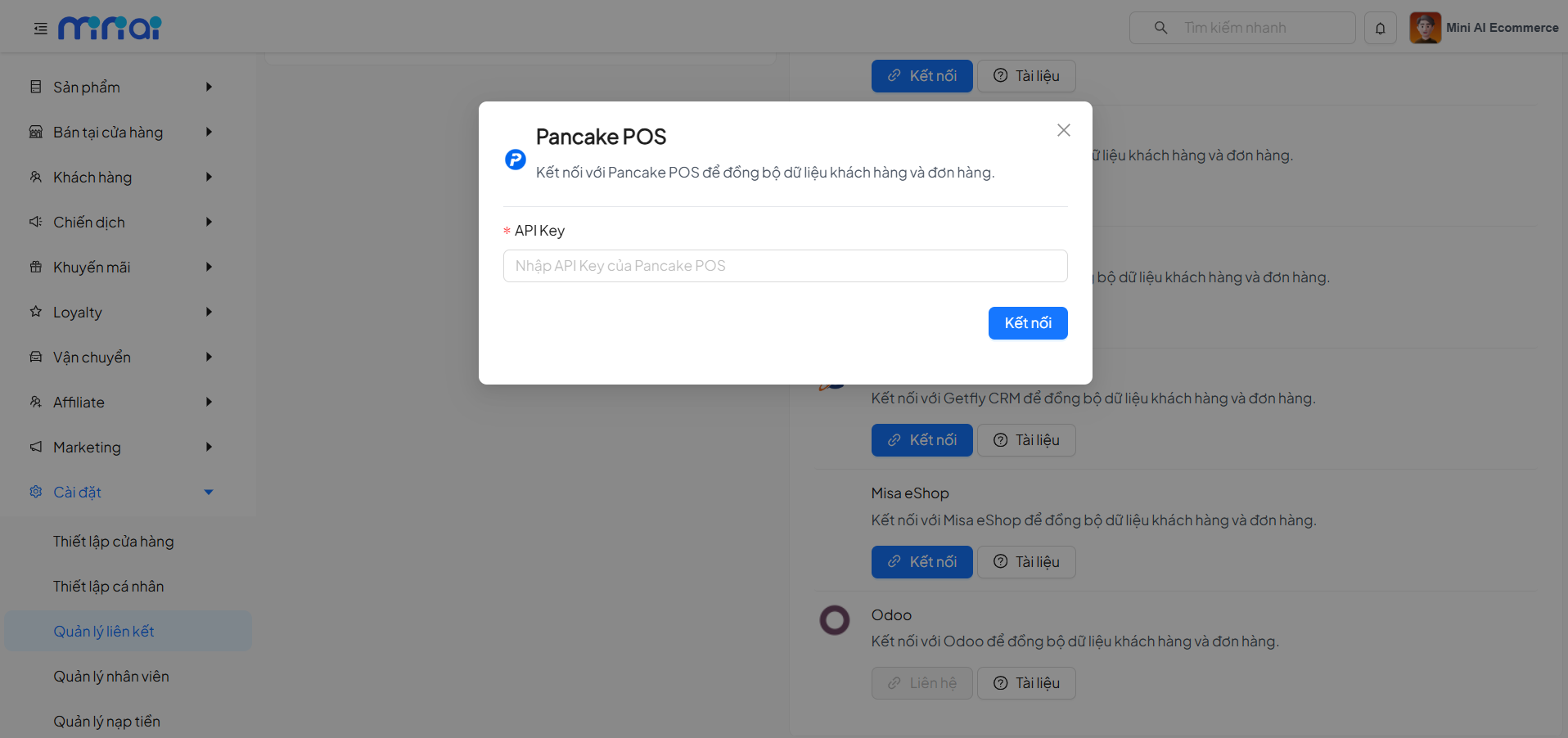
Task: Click Tài liệu button for Odoo
Action: (1026, 683)
